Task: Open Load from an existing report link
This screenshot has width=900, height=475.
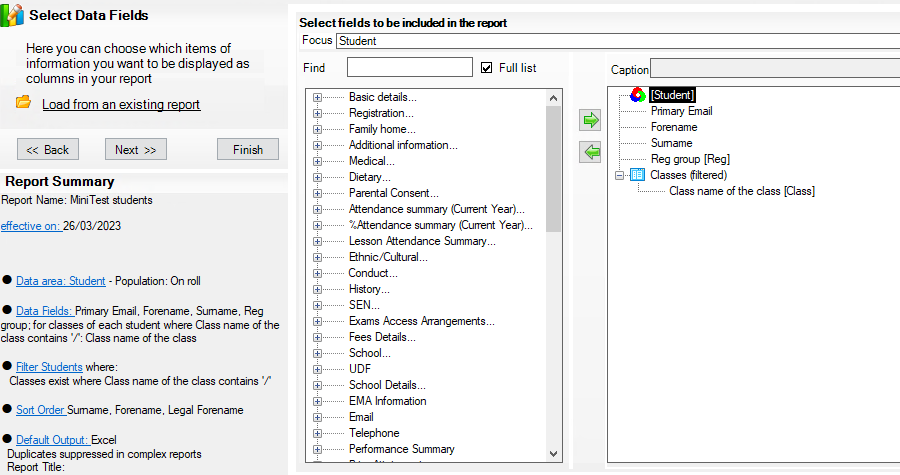Action: pos(121,104)
